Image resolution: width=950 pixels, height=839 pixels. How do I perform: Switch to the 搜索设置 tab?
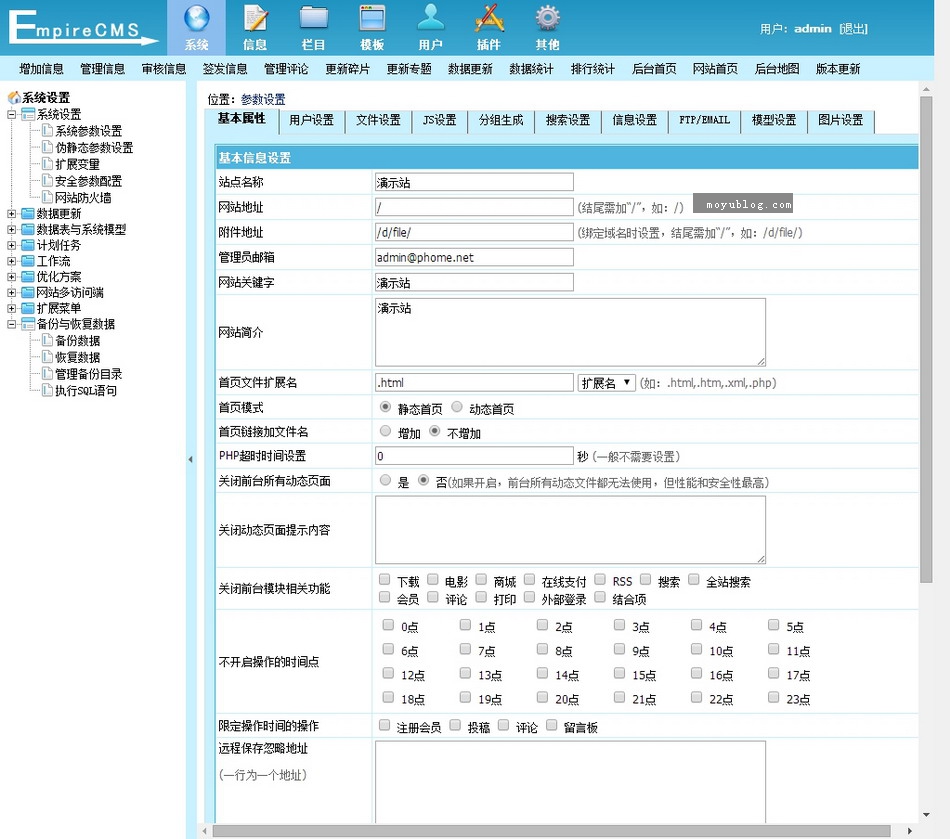click(568, 121)
